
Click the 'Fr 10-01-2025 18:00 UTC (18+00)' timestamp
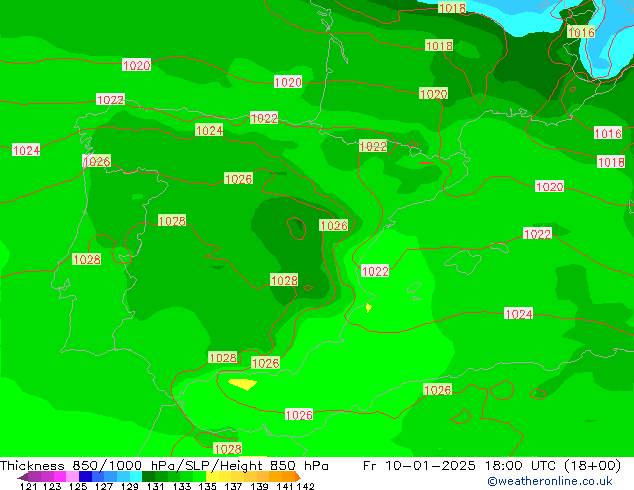pos(492,465)
